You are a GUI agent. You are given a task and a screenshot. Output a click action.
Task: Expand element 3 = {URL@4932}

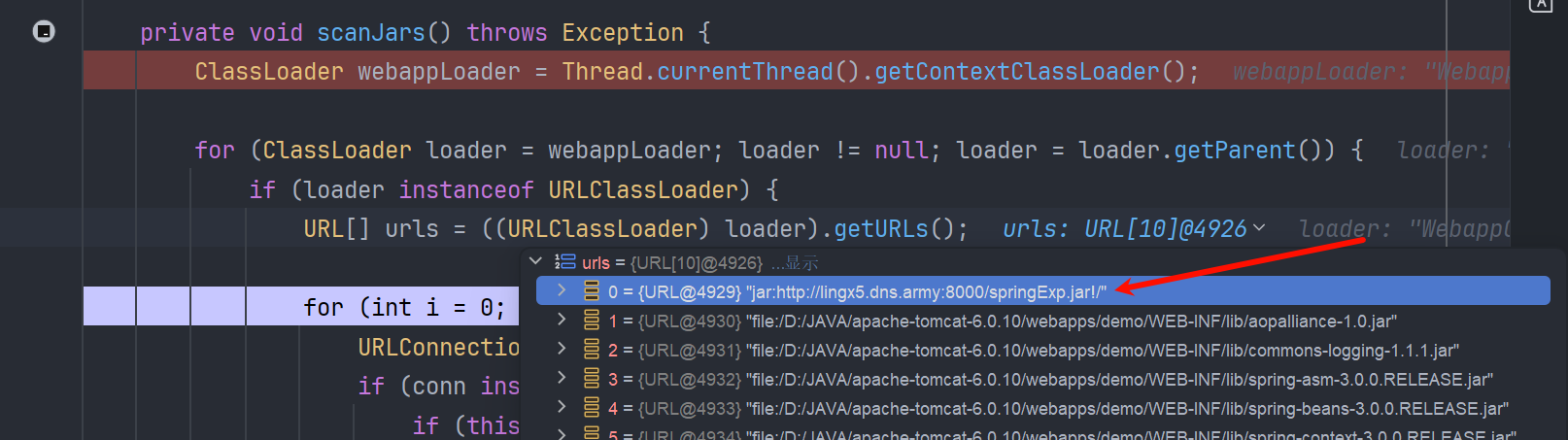point(562,377)
